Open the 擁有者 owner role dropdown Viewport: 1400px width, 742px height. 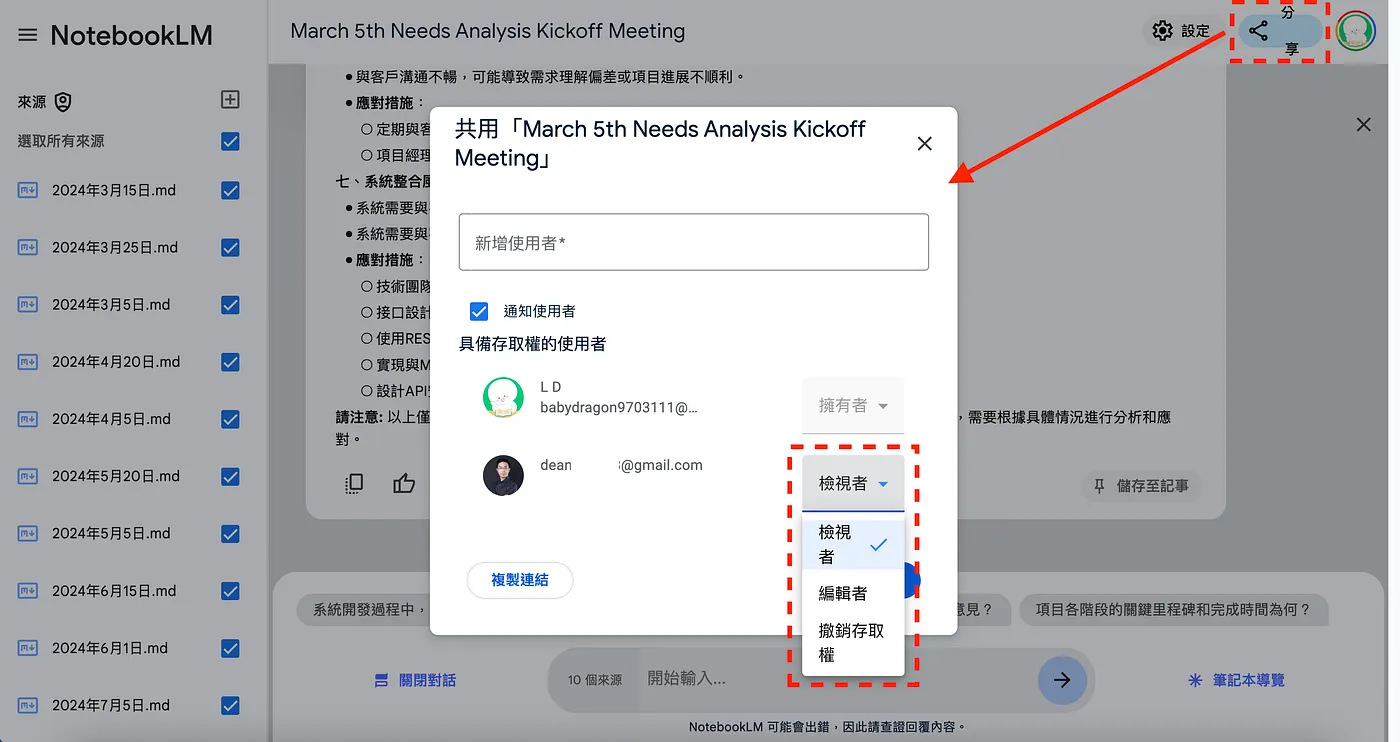tap(853, 405)
